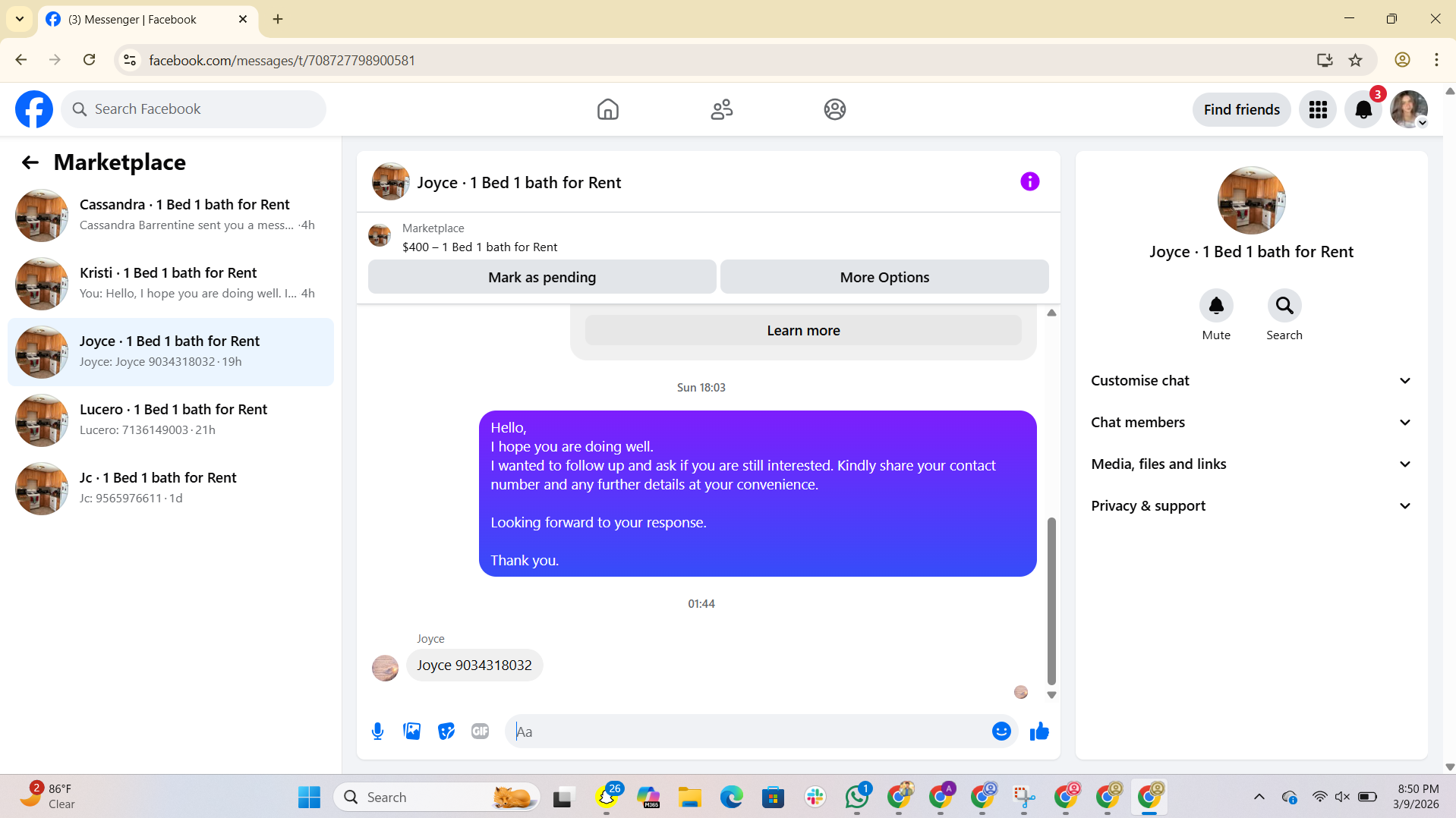
Task: Open Slack from the taskbar
Action: coord(815,797)
